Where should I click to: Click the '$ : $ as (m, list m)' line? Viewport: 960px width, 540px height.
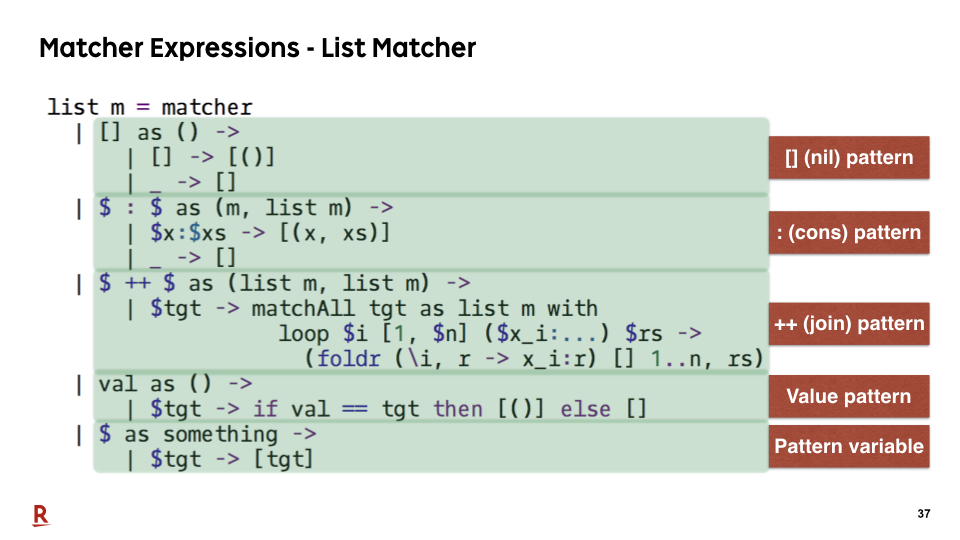click(x=246, y=208)
